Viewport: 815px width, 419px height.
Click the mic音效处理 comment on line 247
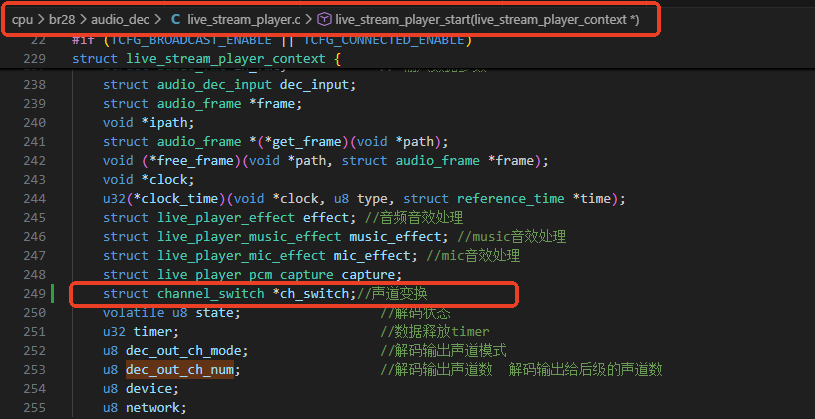473,255
